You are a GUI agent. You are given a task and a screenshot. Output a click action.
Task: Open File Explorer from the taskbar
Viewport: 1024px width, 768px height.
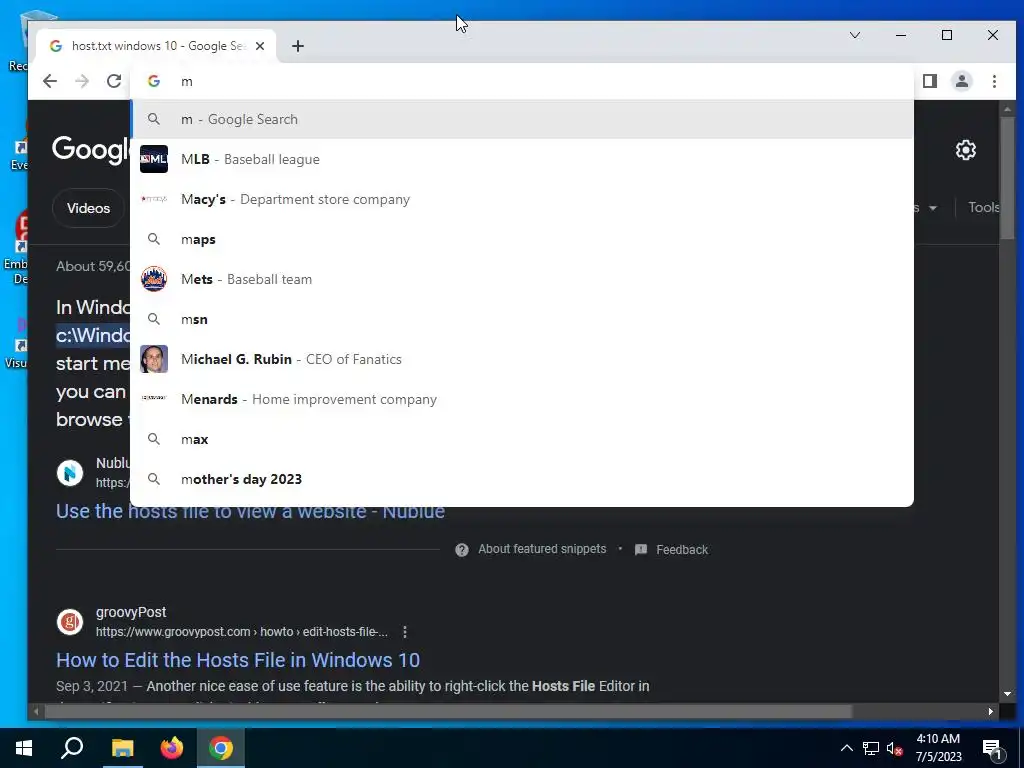122,748
